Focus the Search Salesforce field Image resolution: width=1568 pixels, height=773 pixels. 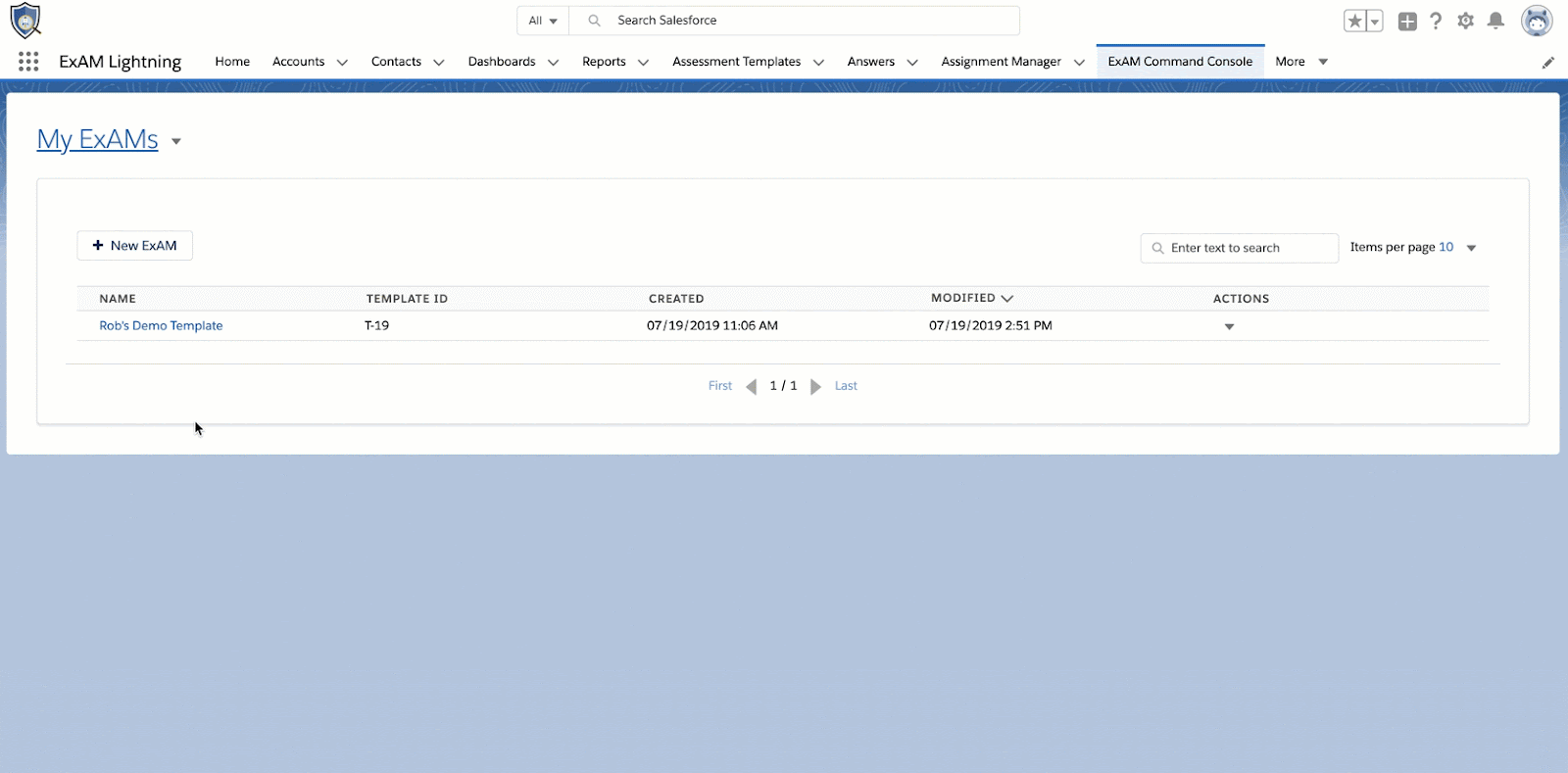pos(794,21)
